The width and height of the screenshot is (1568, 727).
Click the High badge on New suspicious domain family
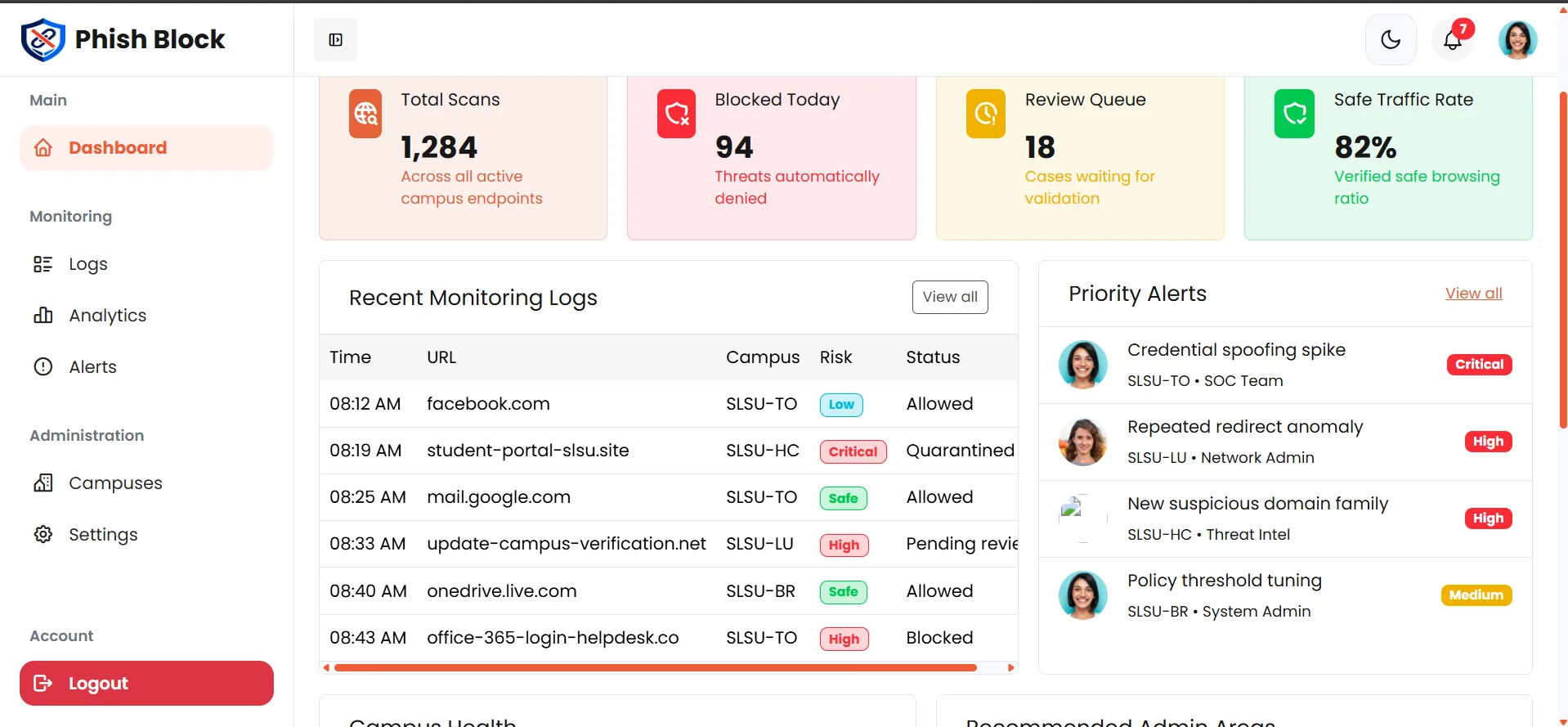pyautogui.click(x=1488, y=518)
